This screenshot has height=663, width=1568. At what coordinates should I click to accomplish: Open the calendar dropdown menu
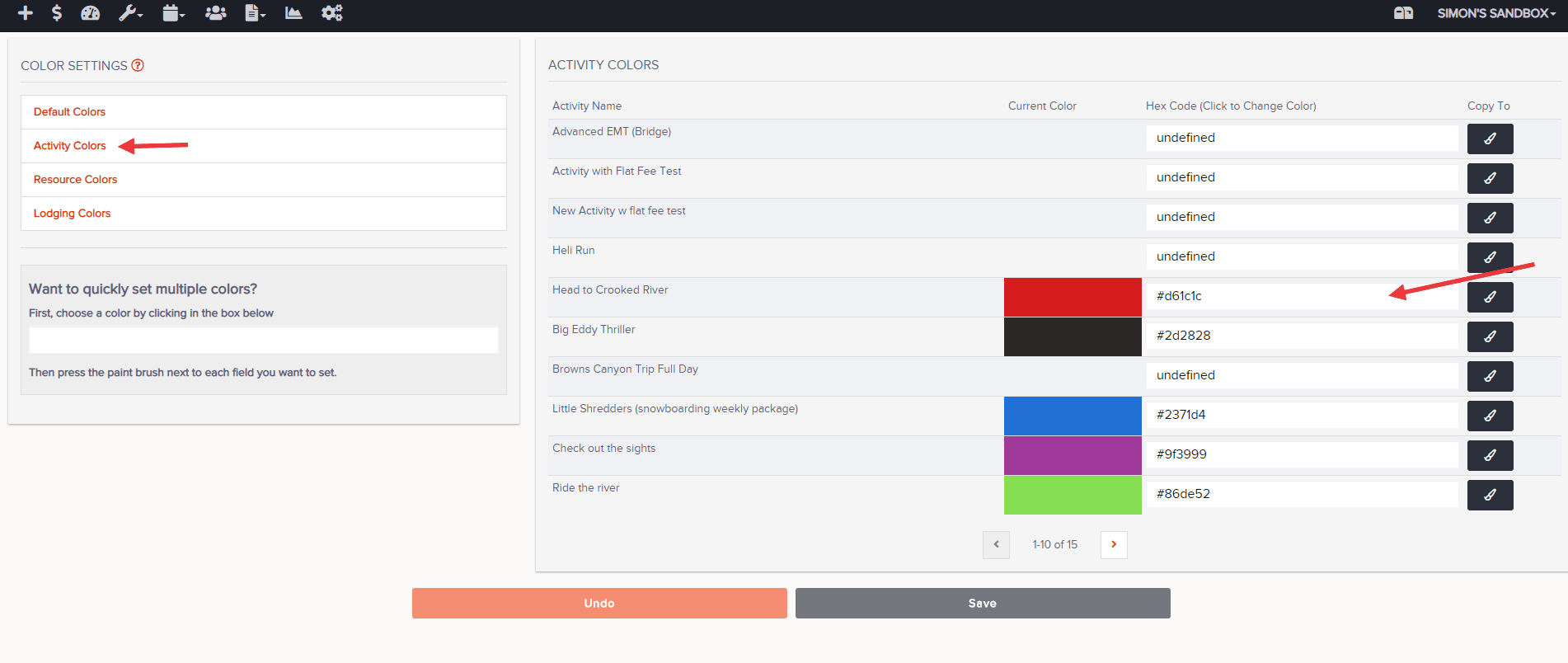[x=173, y=12]
